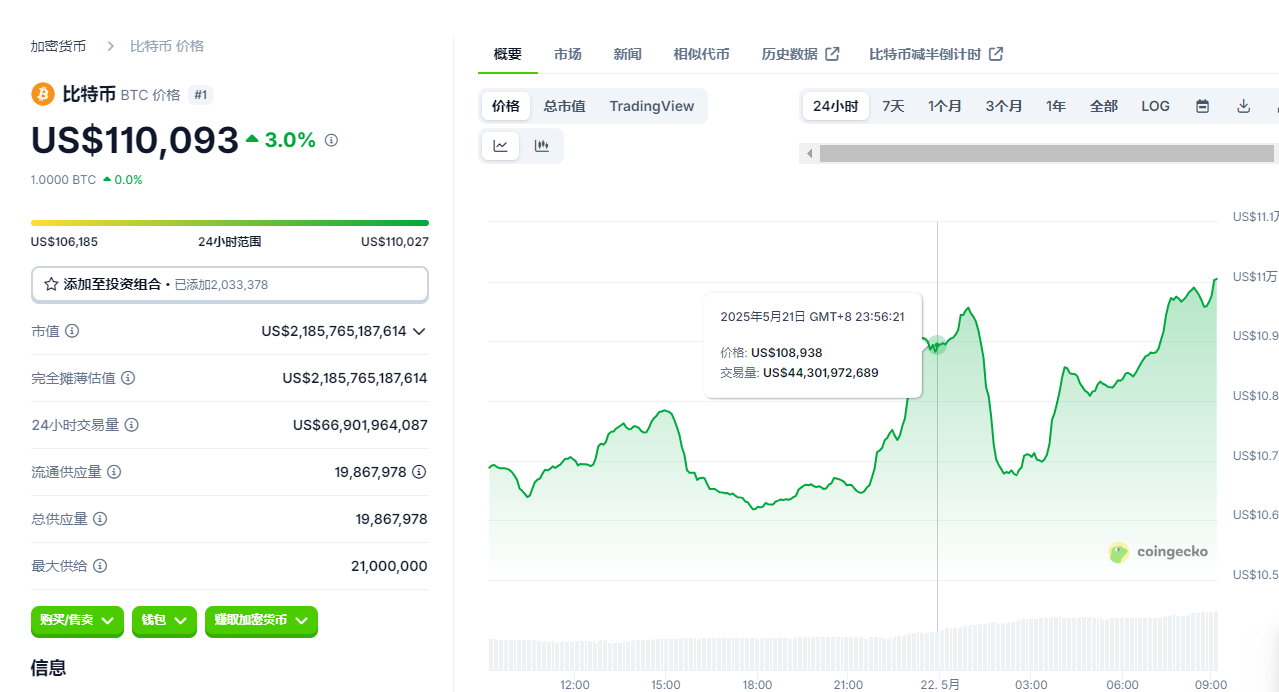1279x692 pixels.
Task: Select the candlestick chart view icon
Action: 542,146
